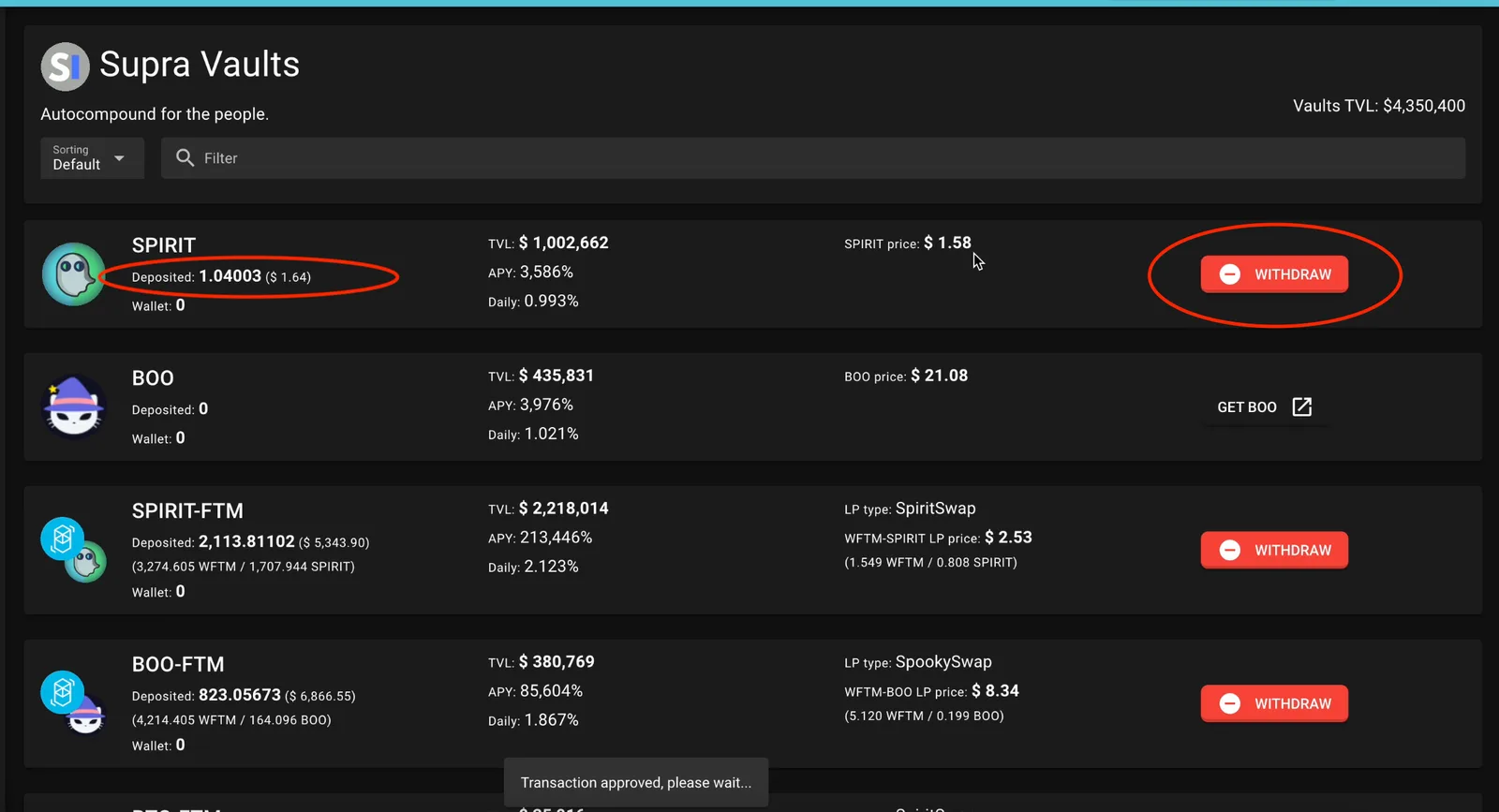Focus the Filter search field

813,158
